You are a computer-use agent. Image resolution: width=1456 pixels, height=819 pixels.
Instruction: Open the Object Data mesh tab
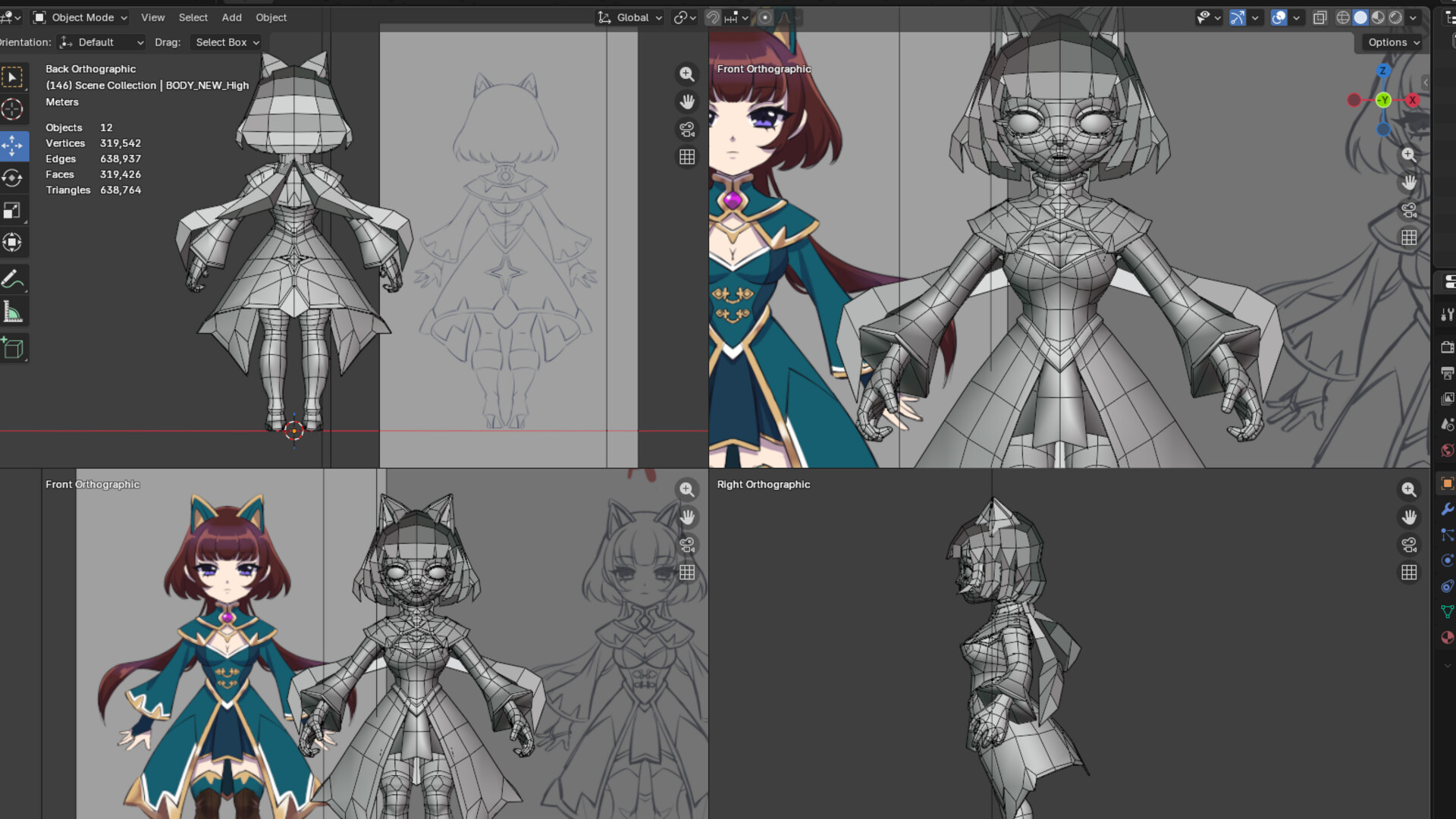[x=1447, y=612]
